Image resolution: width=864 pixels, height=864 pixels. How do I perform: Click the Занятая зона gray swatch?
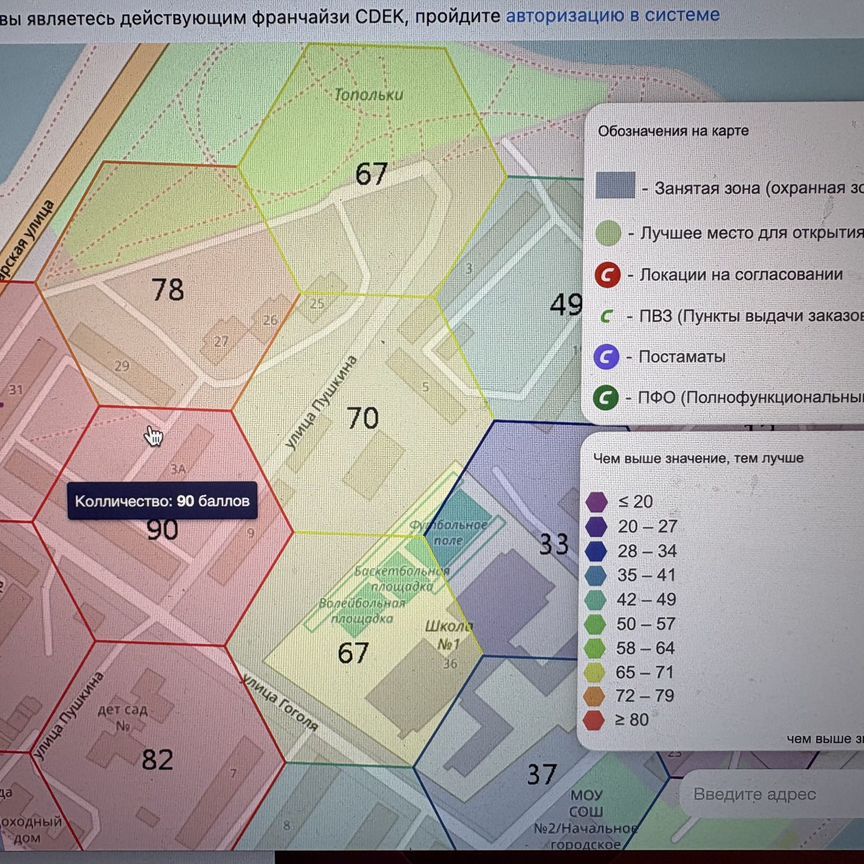pyautogui.click(x=613, y=185)
